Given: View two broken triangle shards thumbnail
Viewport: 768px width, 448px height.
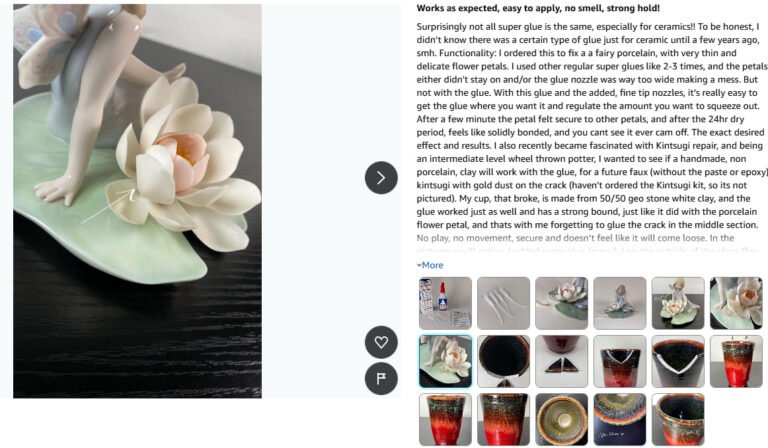Looking at the screenshot, I should click(x=561, y=361).
